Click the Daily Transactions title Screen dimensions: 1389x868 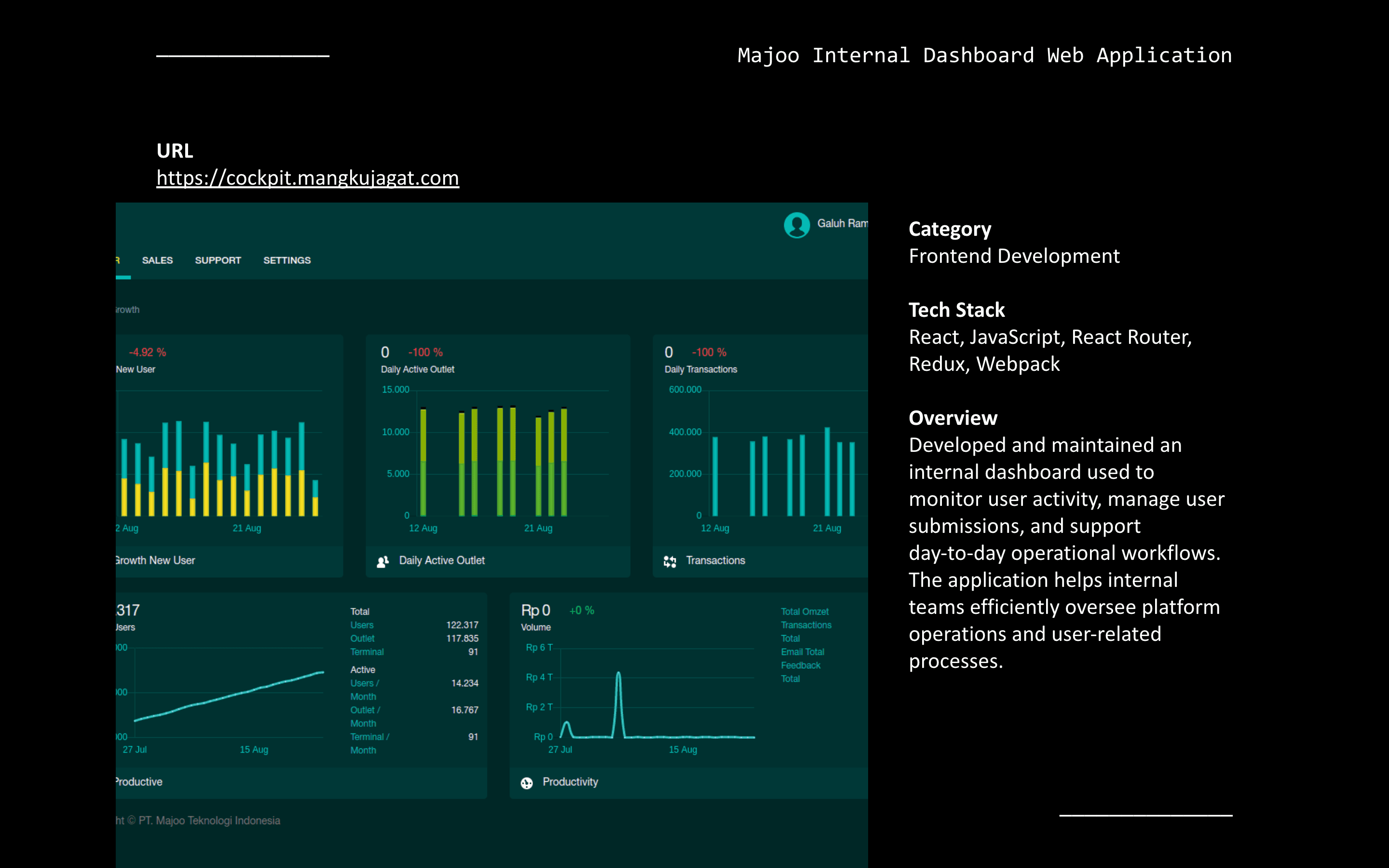(x=701, y=369)
